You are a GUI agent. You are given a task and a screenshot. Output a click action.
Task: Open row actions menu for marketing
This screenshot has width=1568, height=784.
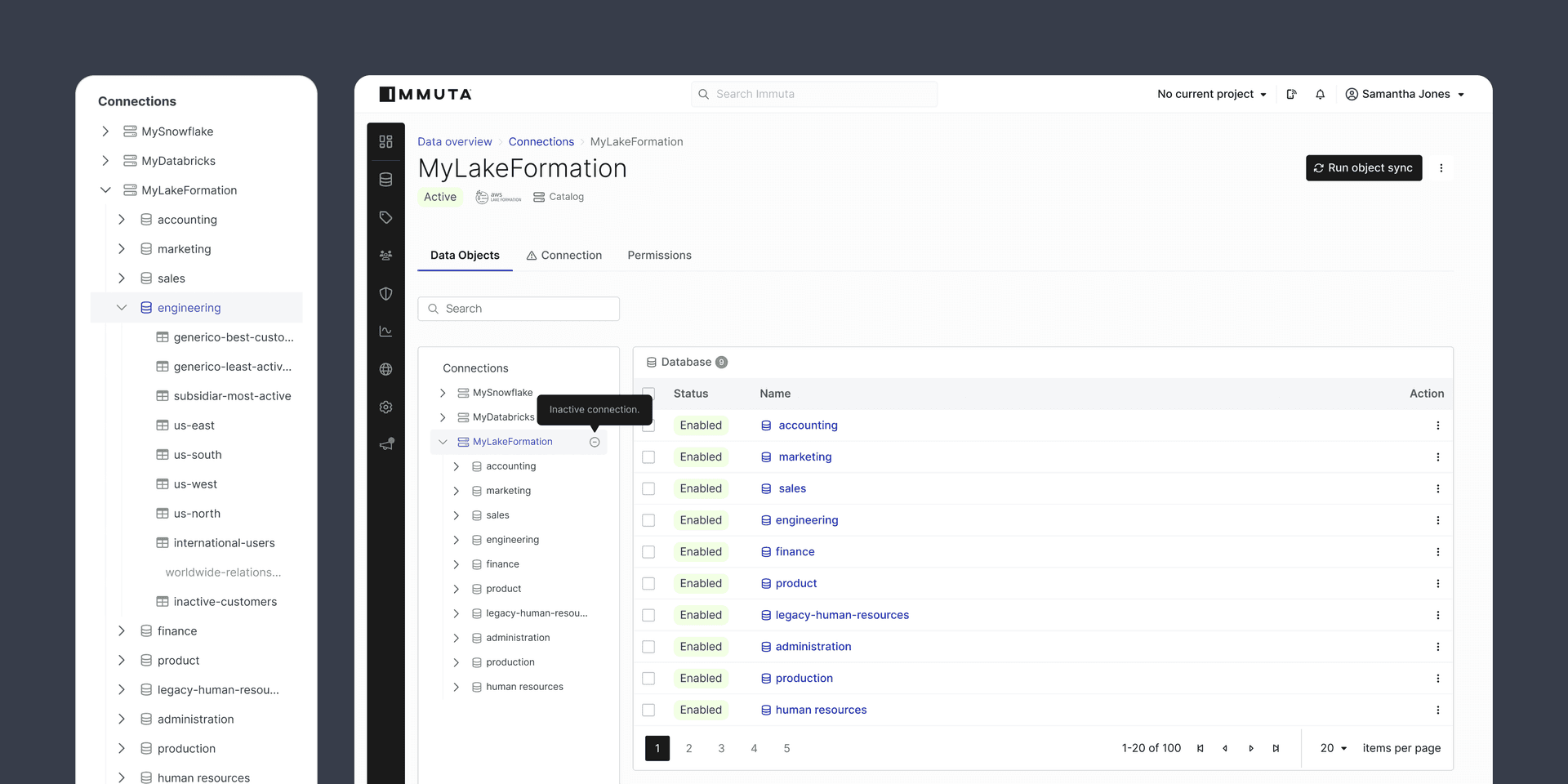pos(1438,457)
